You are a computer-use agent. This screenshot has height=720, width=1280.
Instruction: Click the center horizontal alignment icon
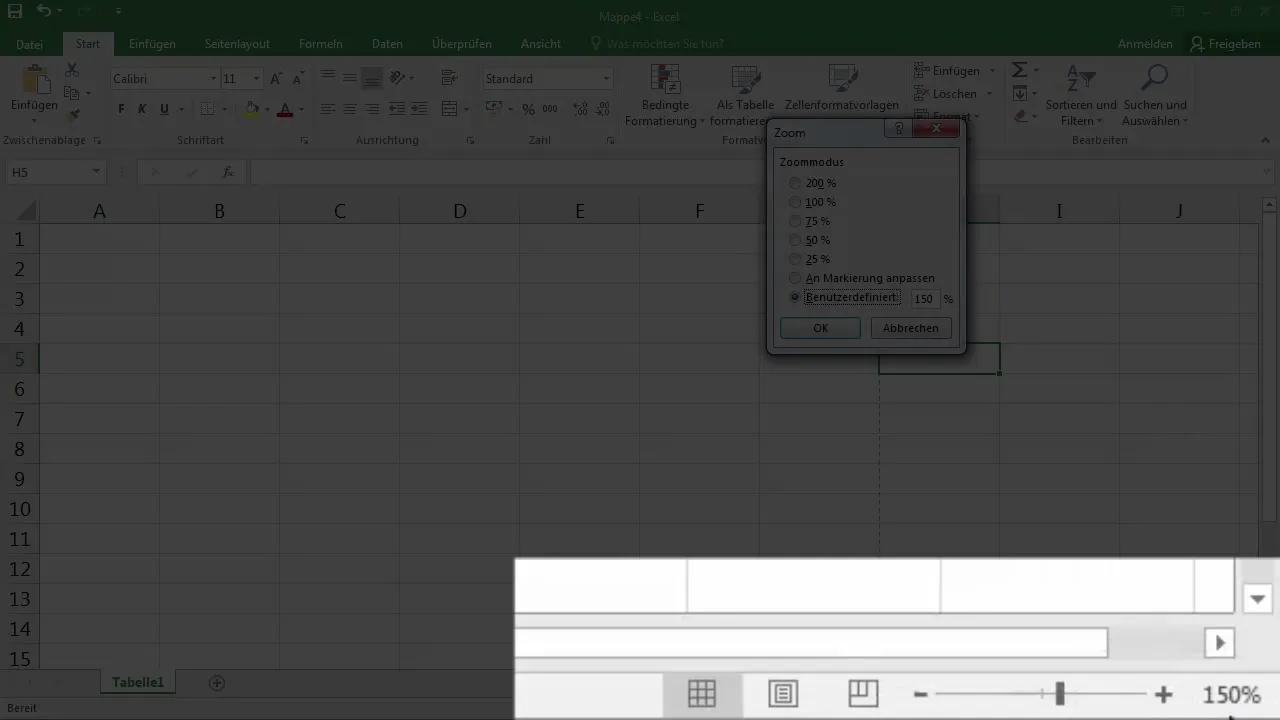pyautogui.click(x=350, y=109)
